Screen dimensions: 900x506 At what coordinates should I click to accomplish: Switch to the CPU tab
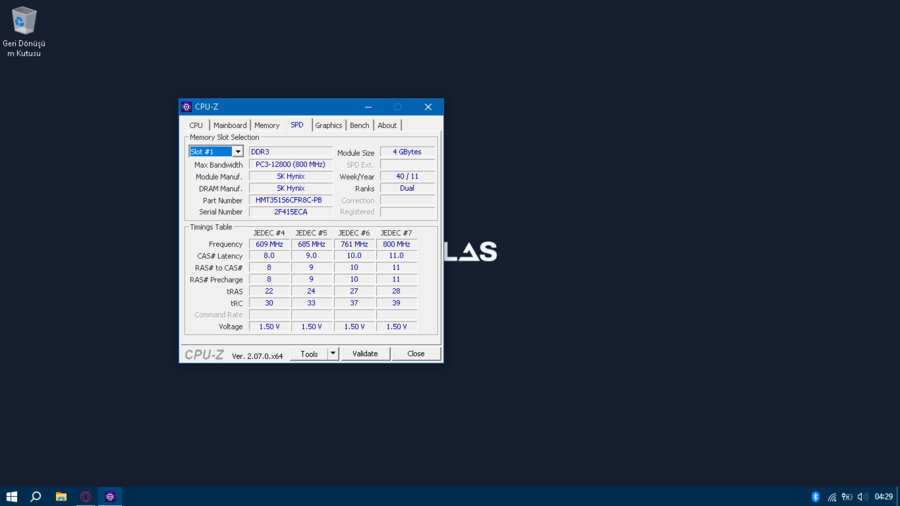coord(196,125)
